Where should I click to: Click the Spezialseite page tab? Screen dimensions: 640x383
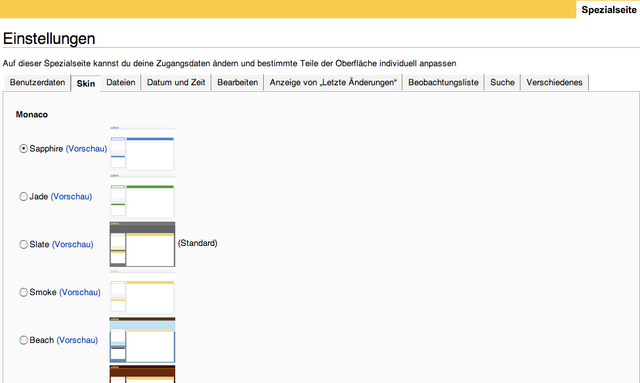(x=609, y=10)
